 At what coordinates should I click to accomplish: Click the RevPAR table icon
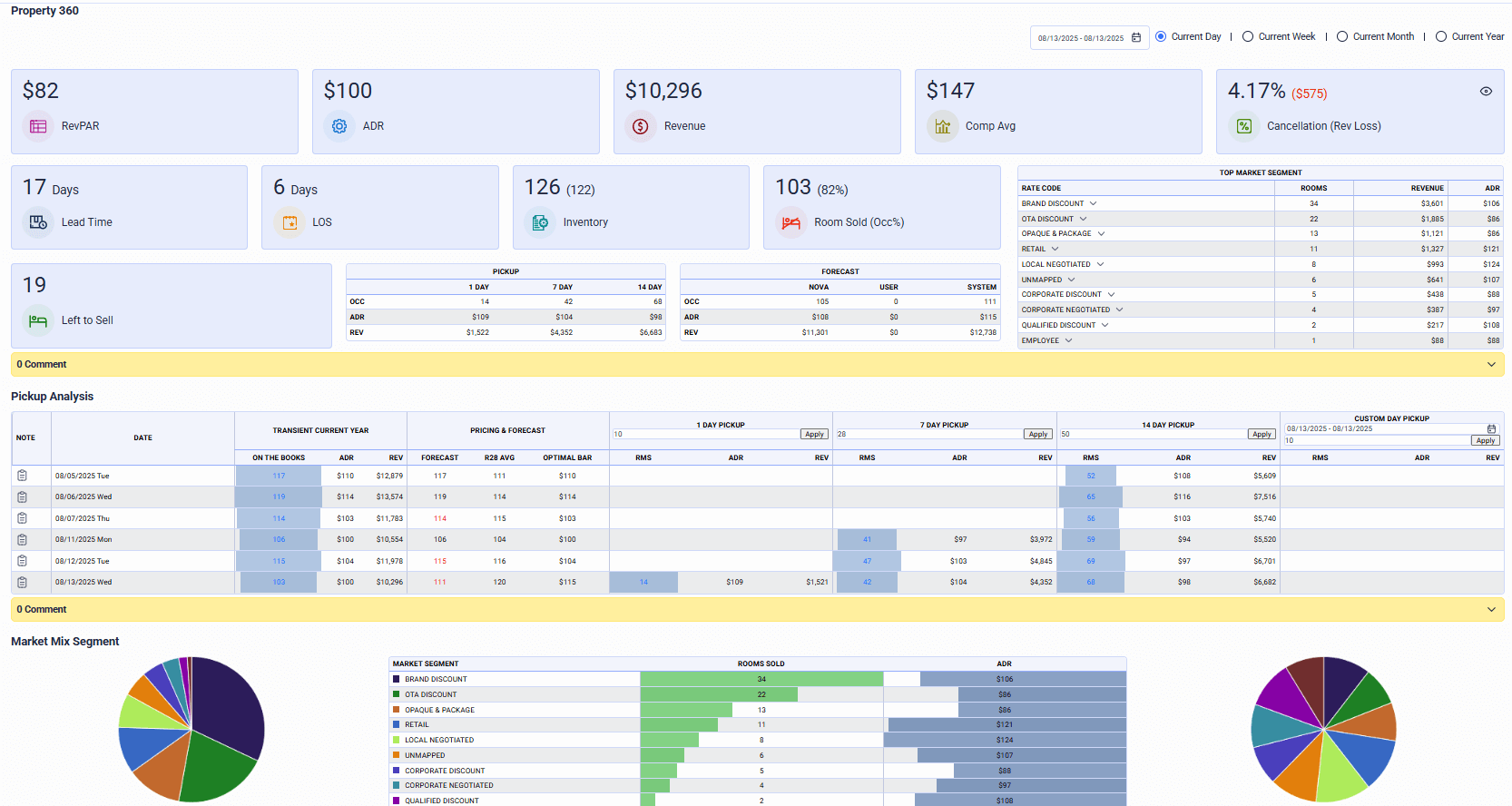tap(38, 127)
